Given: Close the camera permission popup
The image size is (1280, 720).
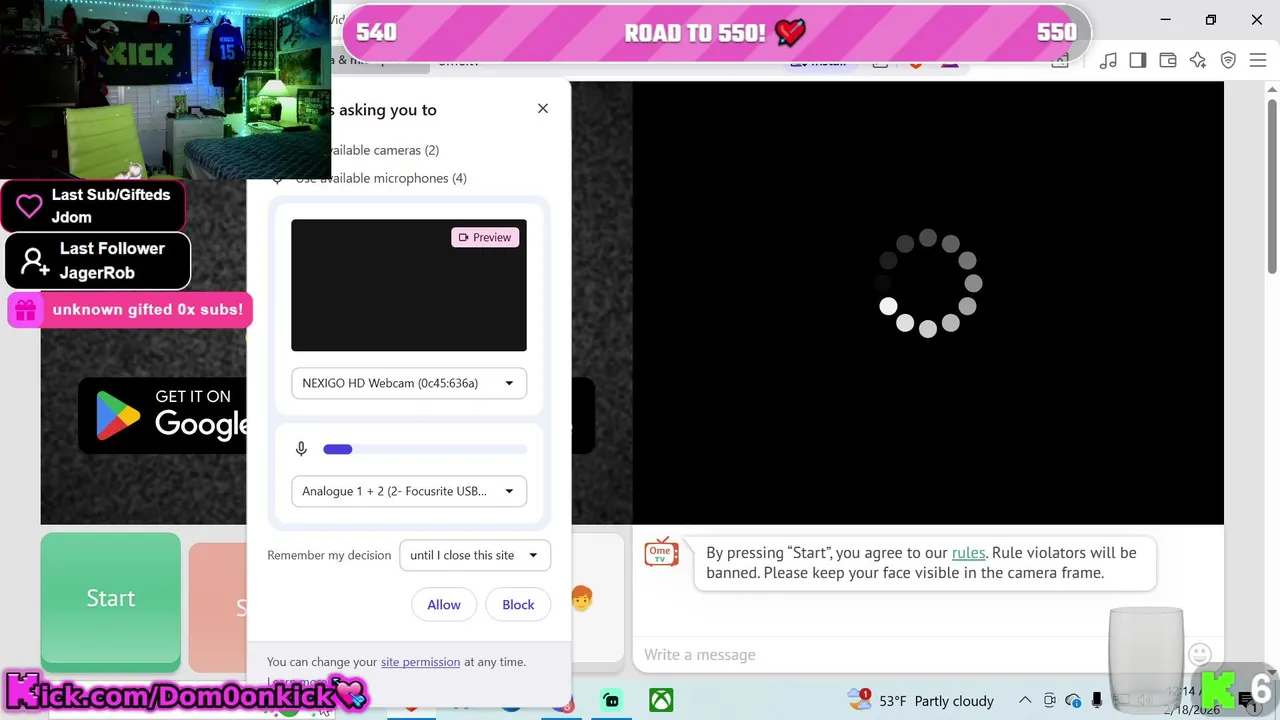Looking at the screenshot, I should pyautogui.click(x=543, y=108).
